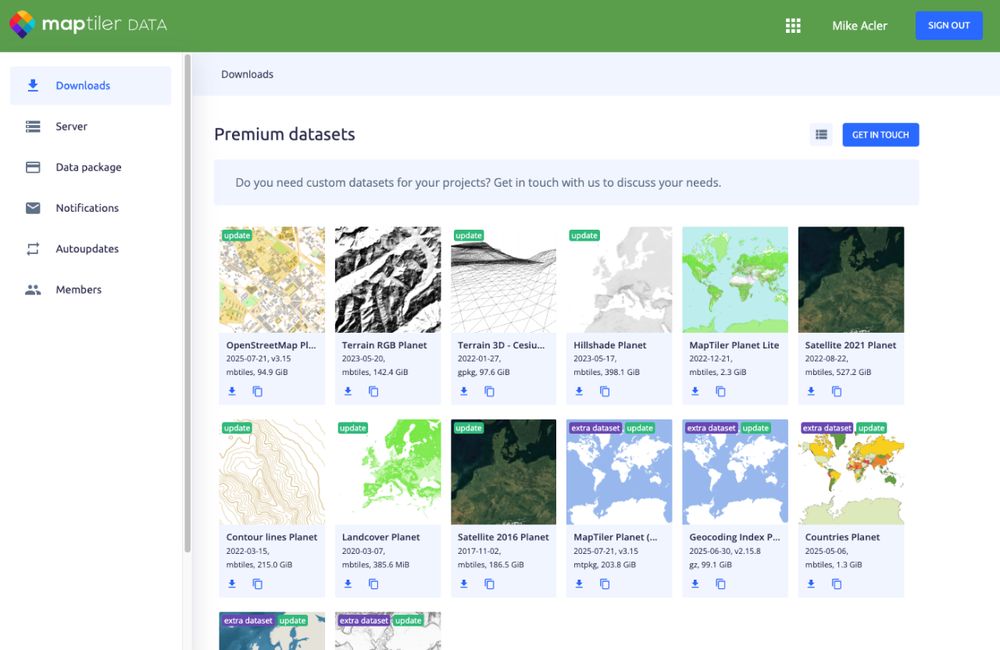
Task: Click the Landcover Planet title
Action: [381, 537]
